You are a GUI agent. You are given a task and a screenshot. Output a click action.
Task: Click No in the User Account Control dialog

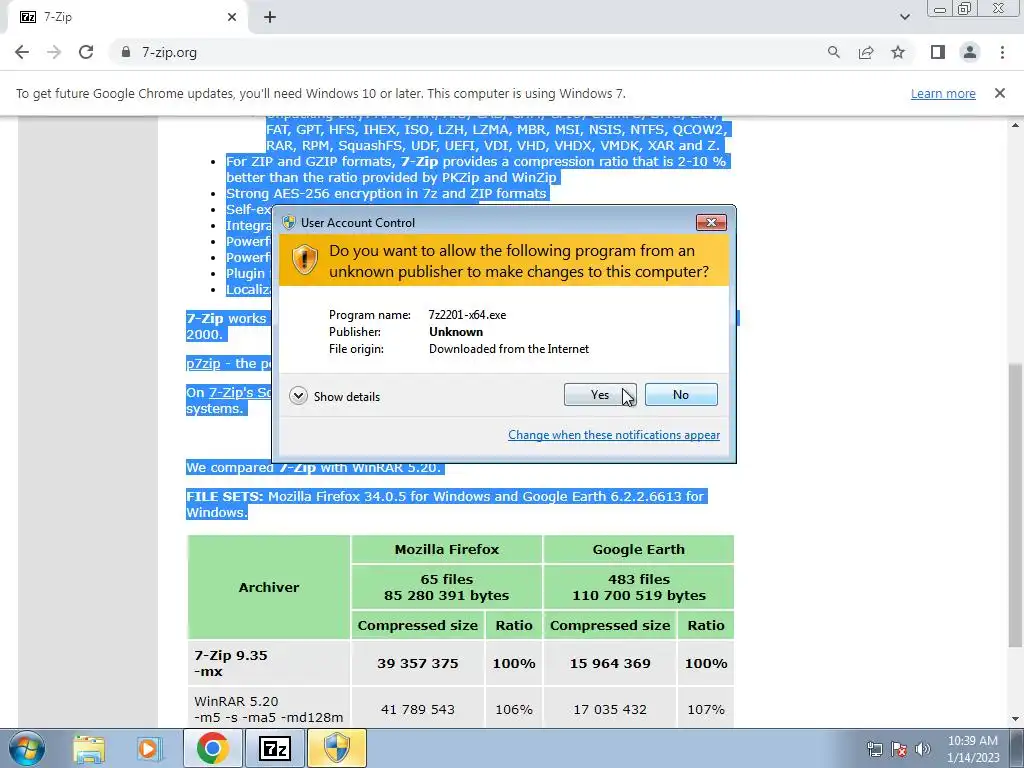(x=680, y=394)
